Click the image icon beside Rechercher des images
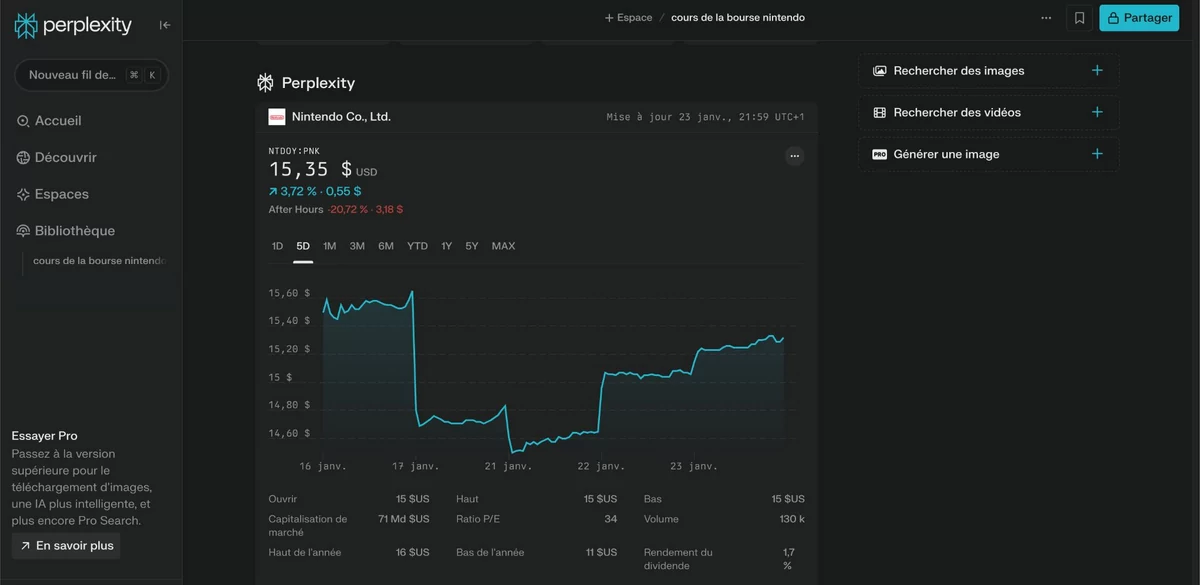 880,71
